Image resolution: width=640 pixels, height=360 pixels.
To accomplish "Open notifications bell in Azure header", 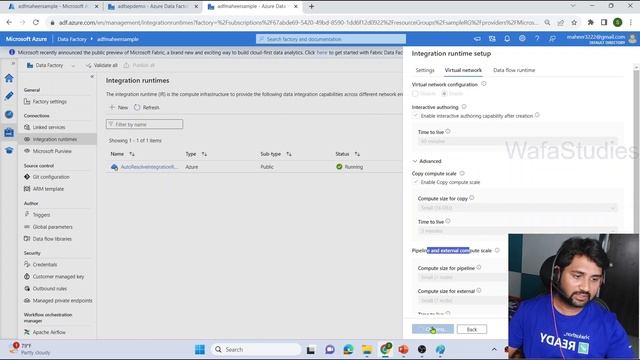I will coord(507,38).
